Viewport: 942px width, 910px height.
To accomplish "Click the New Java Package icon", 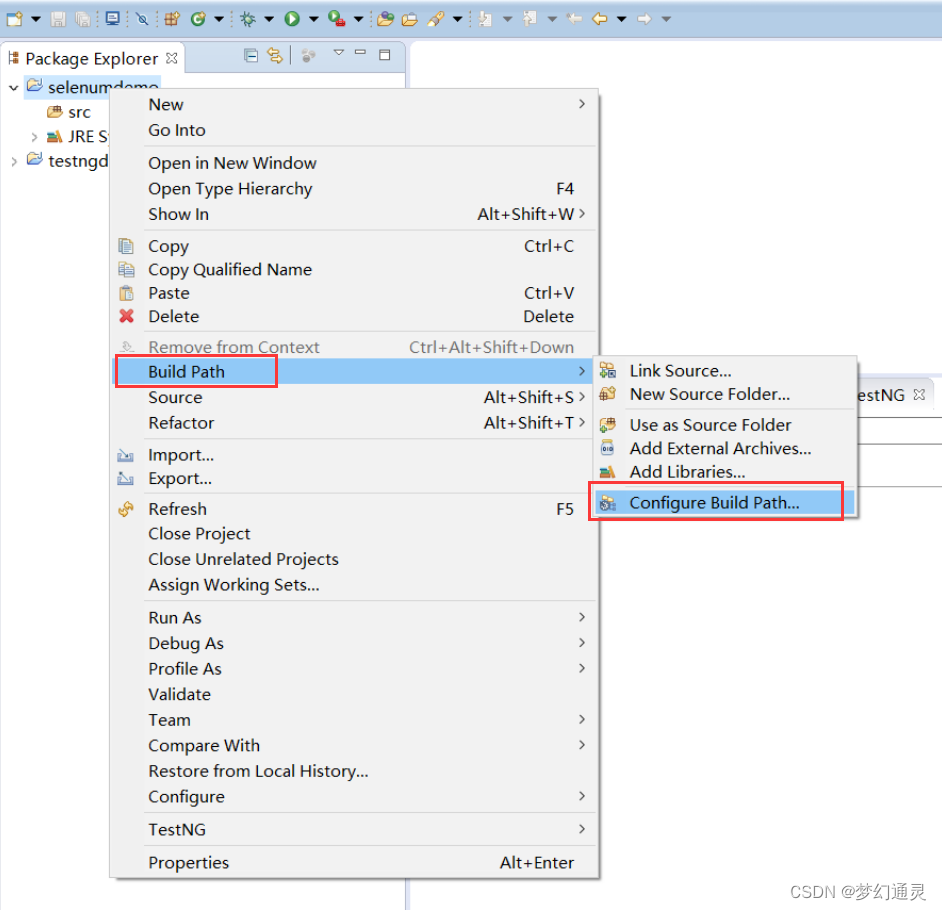I will point(172,19).
